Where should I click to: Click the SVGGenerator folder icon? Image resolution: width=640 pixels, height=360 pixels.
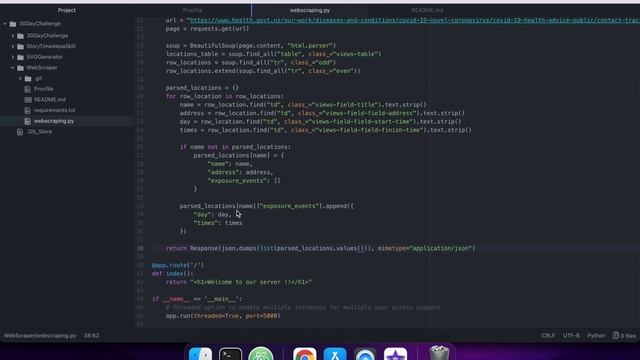coord(20,57)
